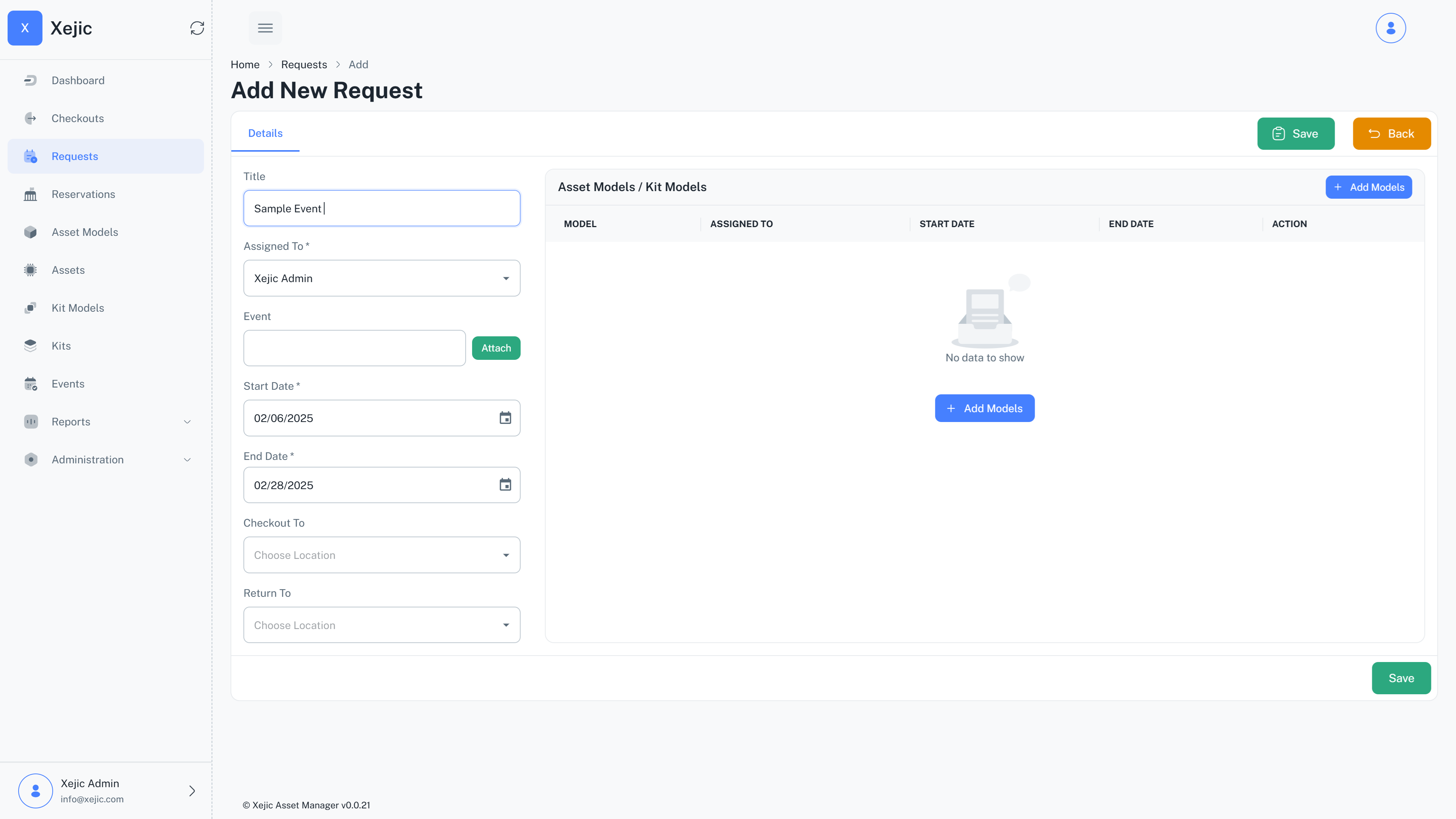This screenshot has width=1456, height=819.
Task: Click the Asset Models cube icon
Action: (x=30, y=232)
